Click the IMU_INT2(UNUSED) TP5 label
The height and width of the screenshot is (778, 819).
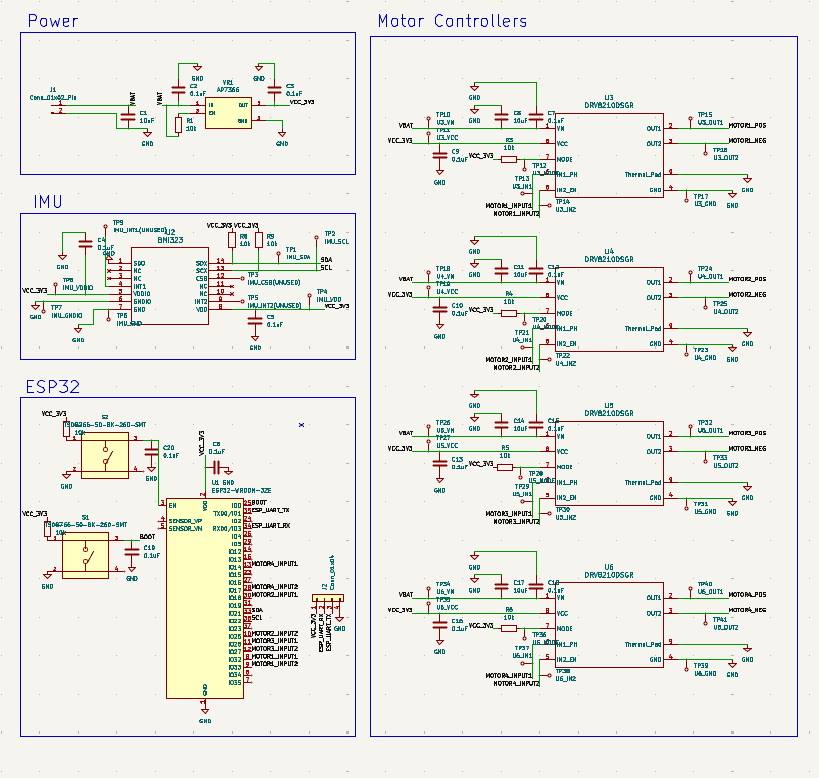tap(274, 305)
